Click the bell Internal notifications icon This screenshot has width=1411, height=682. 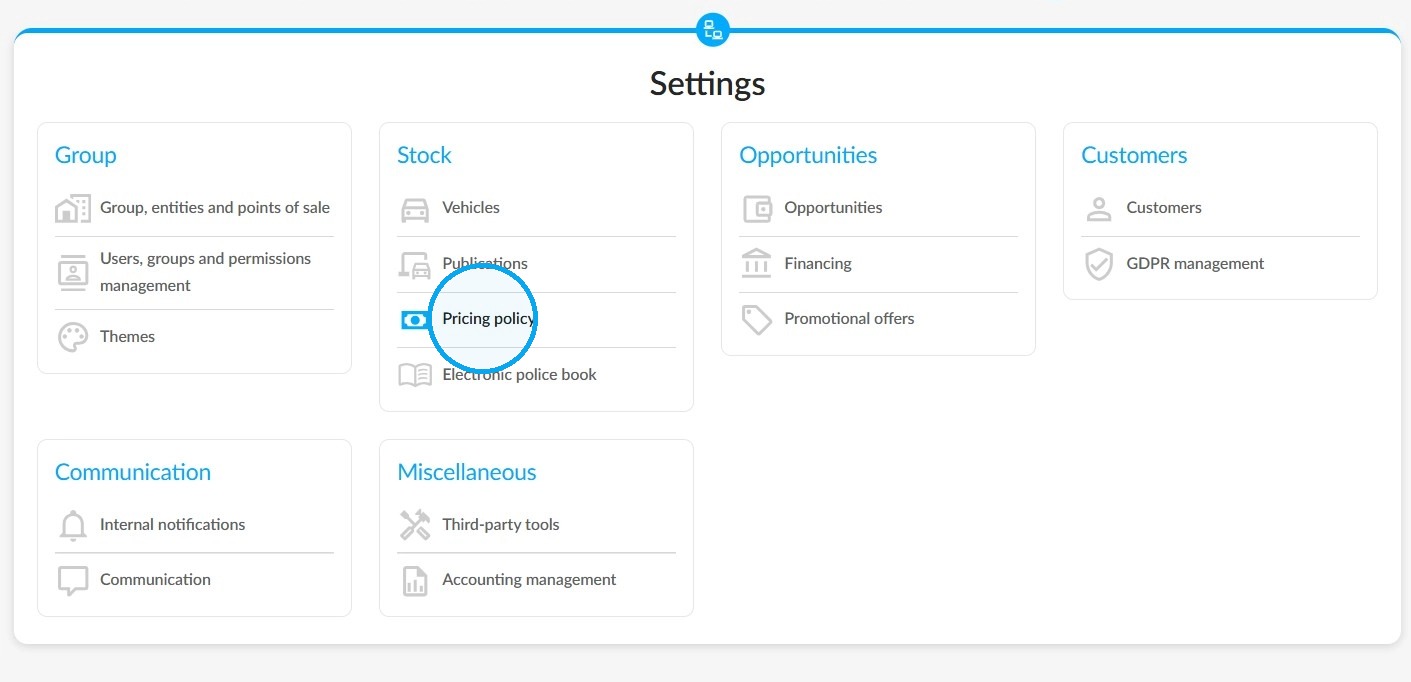(x=73, y=525)
